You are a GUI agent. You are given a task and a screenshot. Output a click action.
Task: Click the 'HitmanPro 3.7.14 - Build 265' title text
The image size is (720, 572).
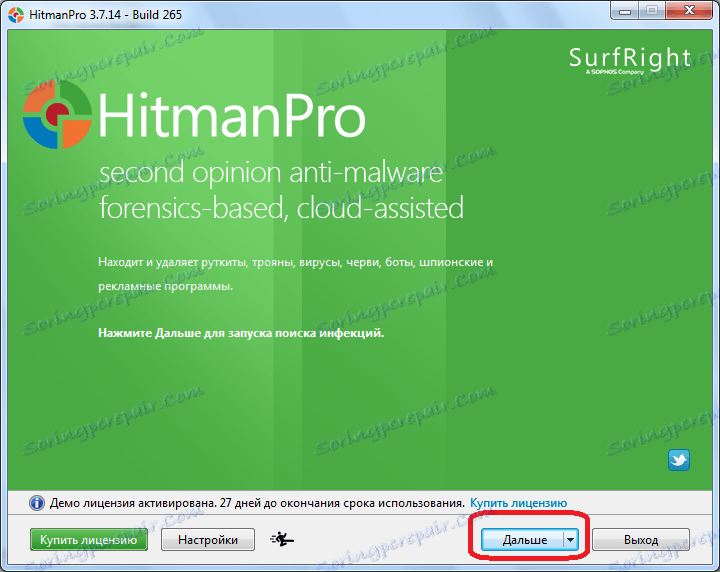(x=106, y=15)
